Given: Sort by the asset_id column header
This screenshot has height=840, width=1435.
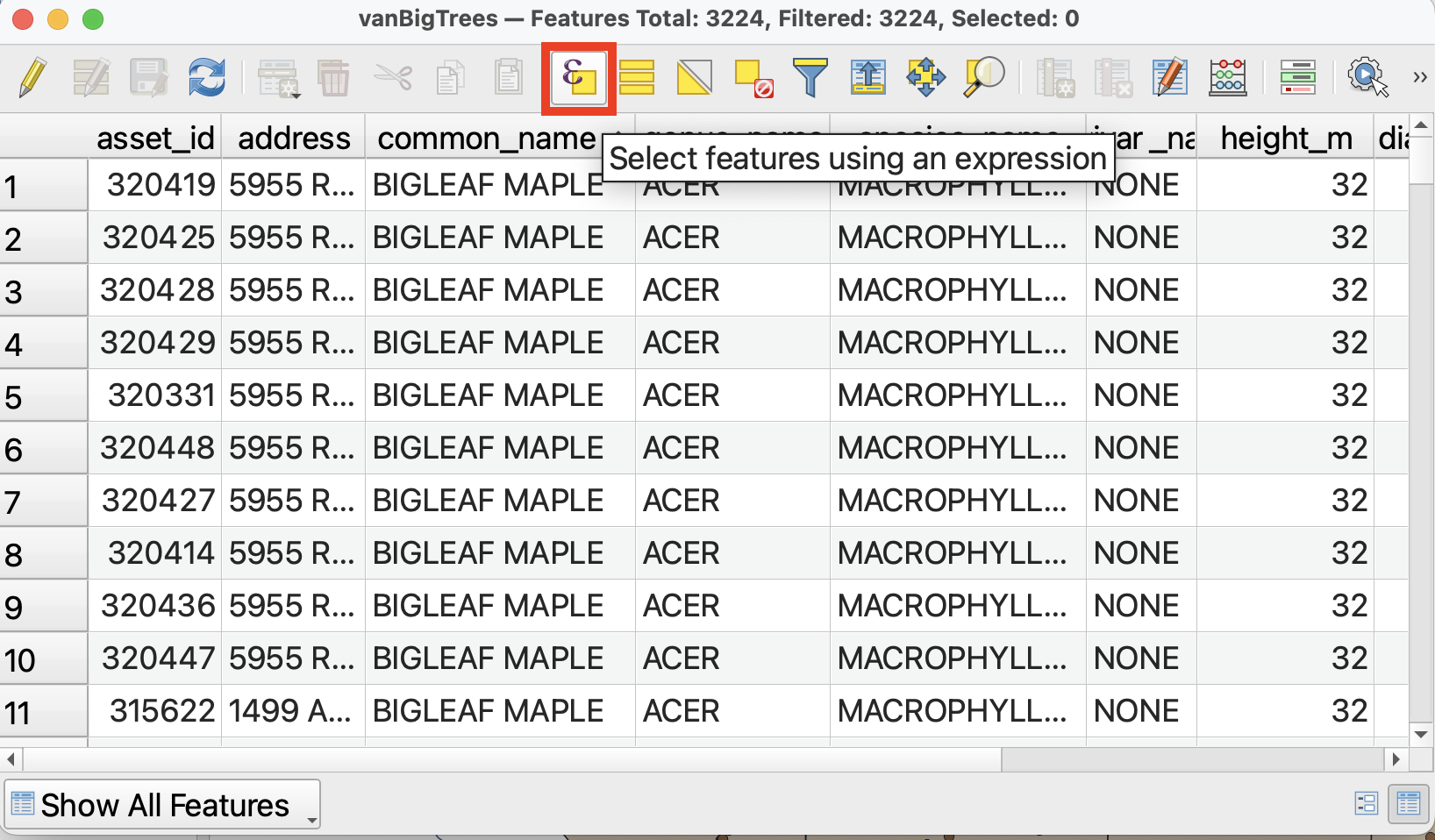Looking at the screenshot, I should click(155, 138).
